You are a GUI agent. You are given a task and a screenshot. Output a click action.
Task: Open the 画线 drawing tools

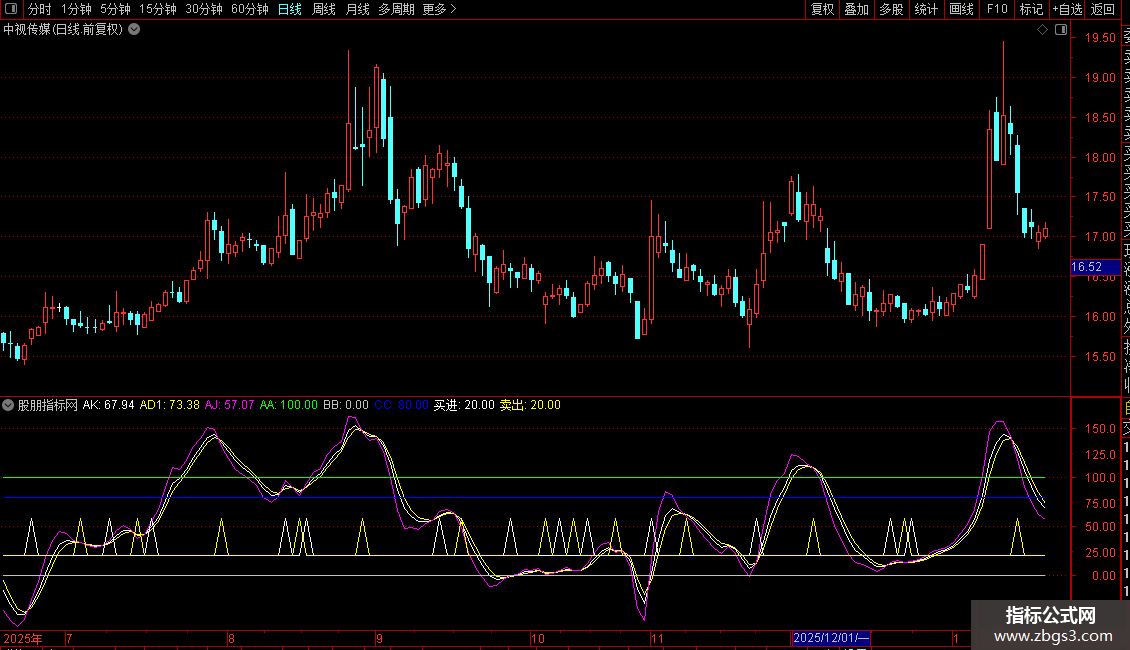961,9
